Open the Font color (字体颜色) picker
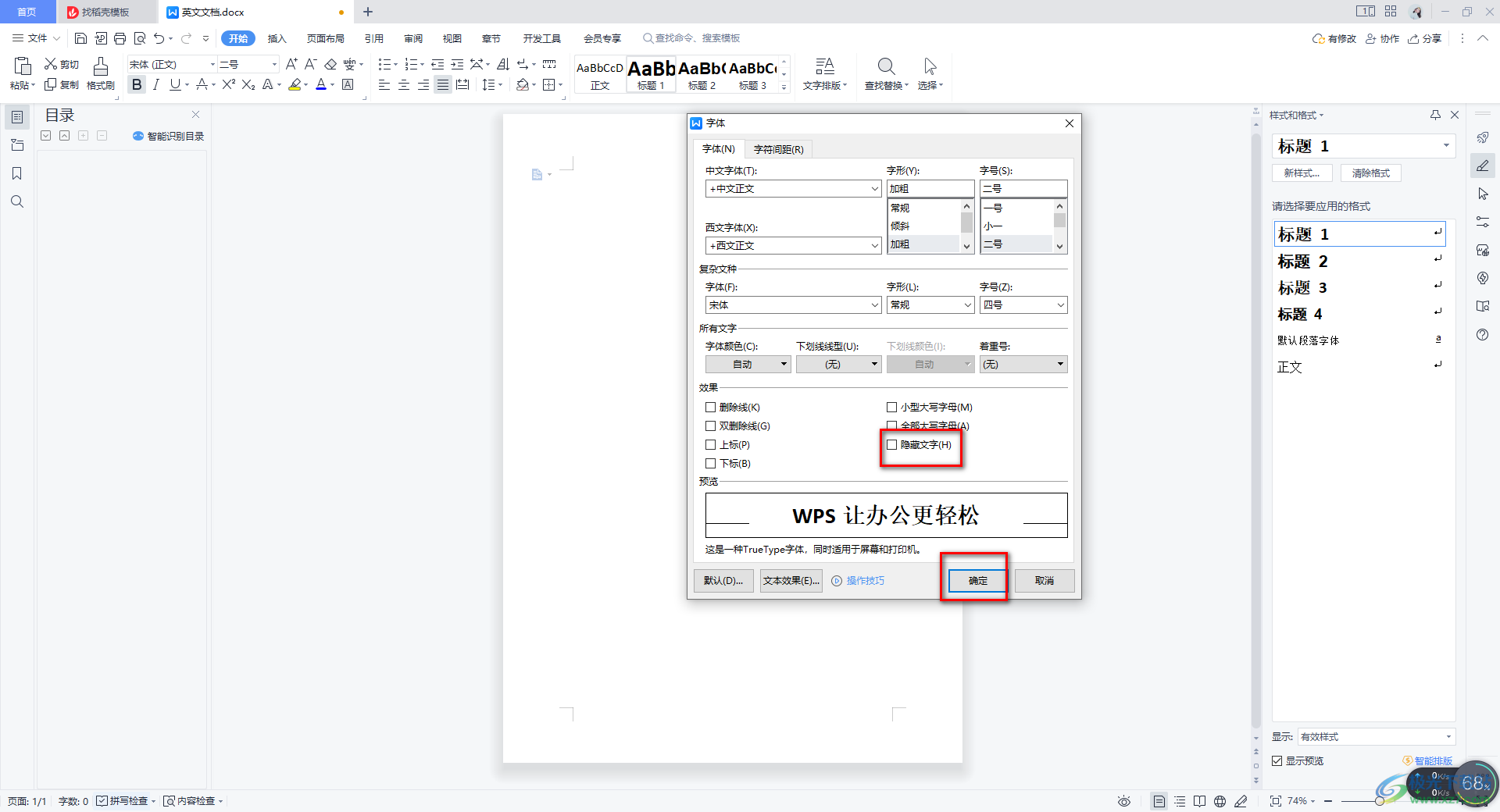Screen dimensions: 1500x812 748,365
